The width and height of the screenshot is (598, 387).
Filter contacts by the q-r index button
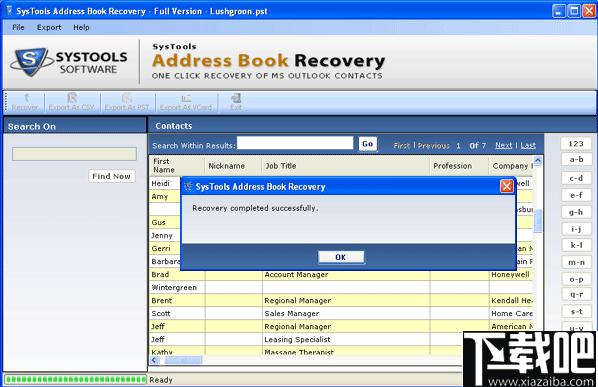coord(576,294)
